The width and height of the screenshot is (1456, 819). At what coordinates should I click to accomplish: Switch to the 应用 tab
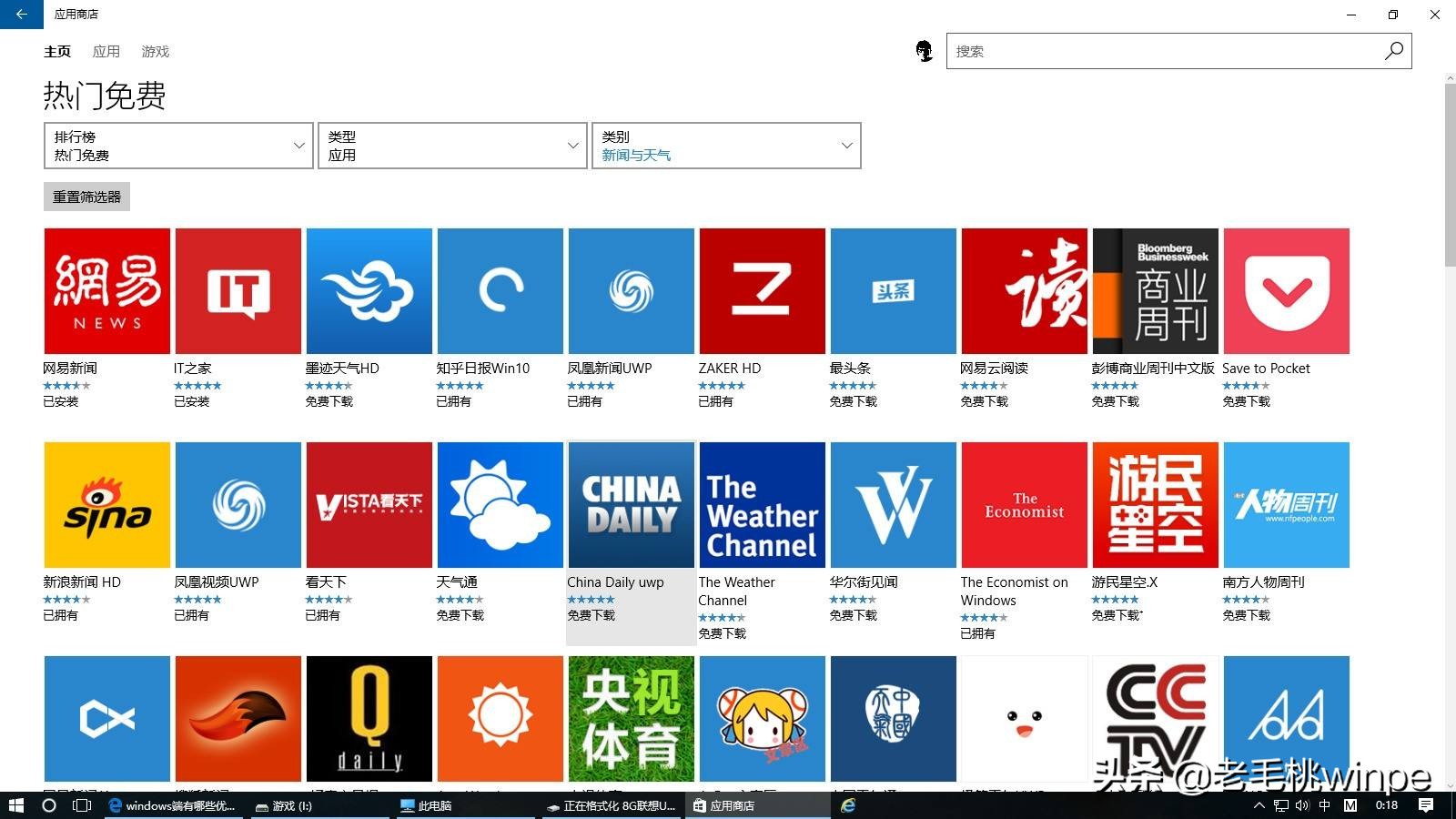[106, 51]
